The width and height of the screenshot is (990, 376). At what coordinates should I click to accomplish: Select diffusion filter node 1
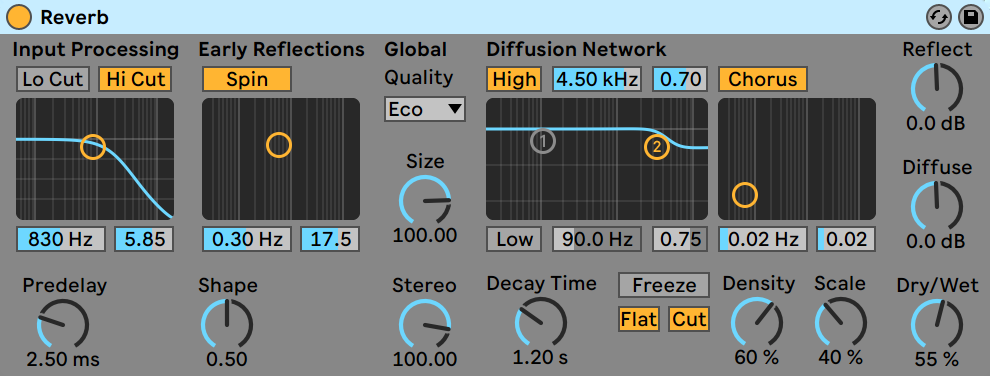(543, 141)
